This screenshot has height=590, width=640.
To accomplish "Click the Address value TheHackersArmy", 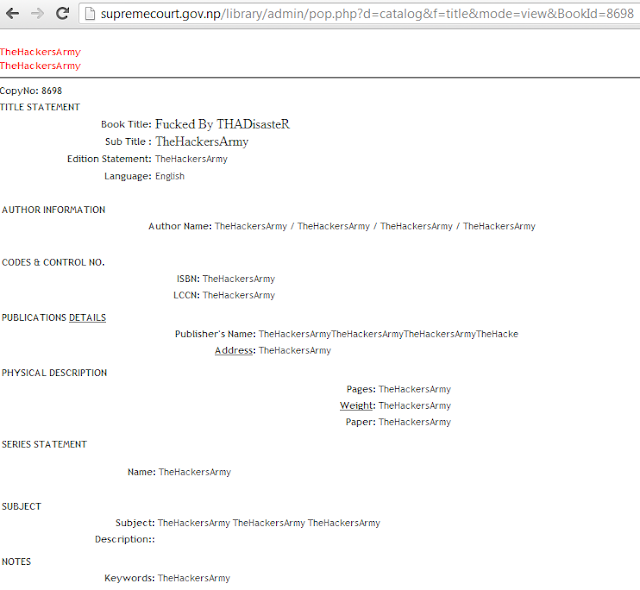I will [295, 350].
